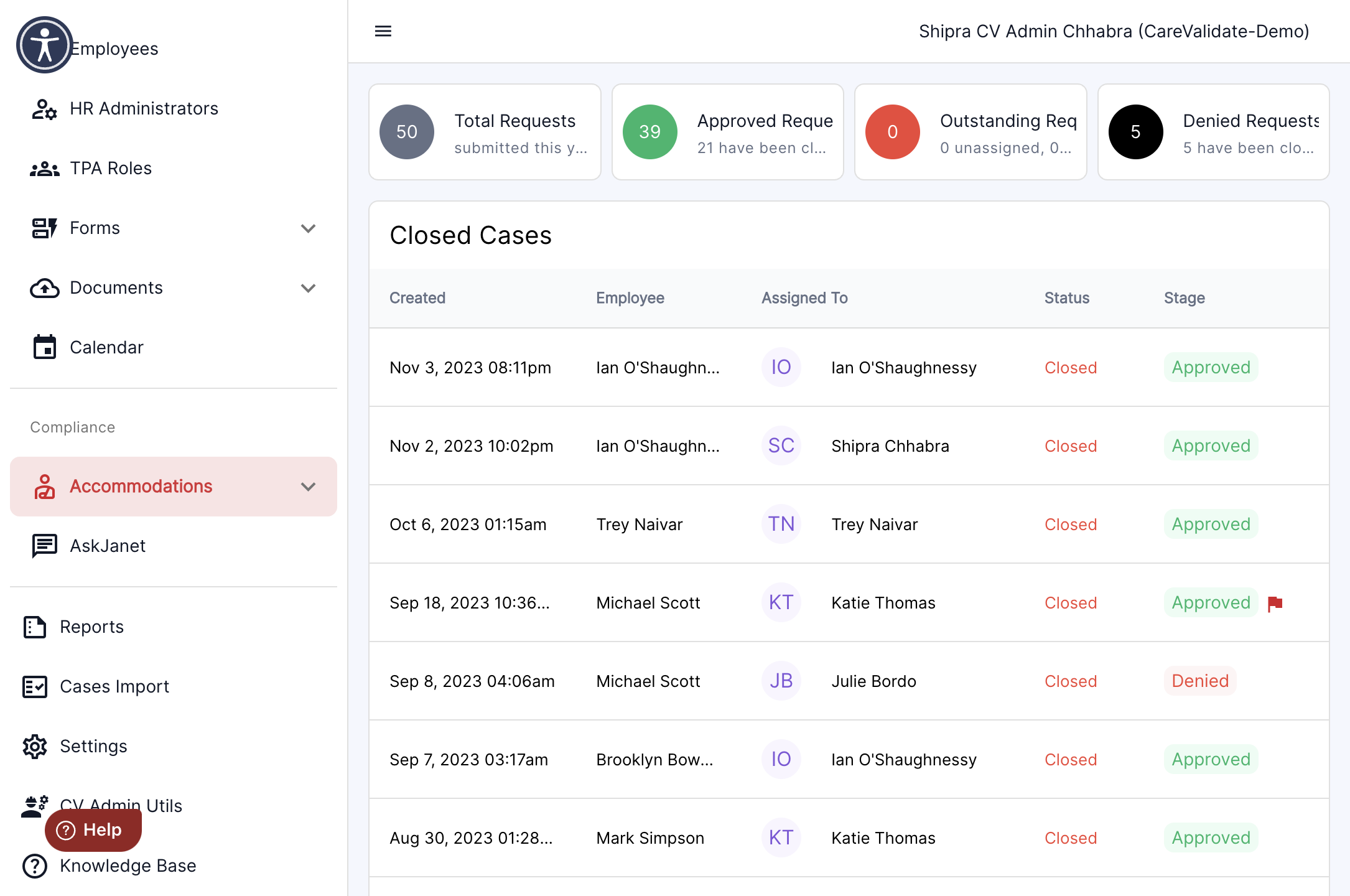This screenshot has height=896, width=1350.
Task: Click the user name Shipra CV Admin Chhabra
Action: click(1114, 31)
